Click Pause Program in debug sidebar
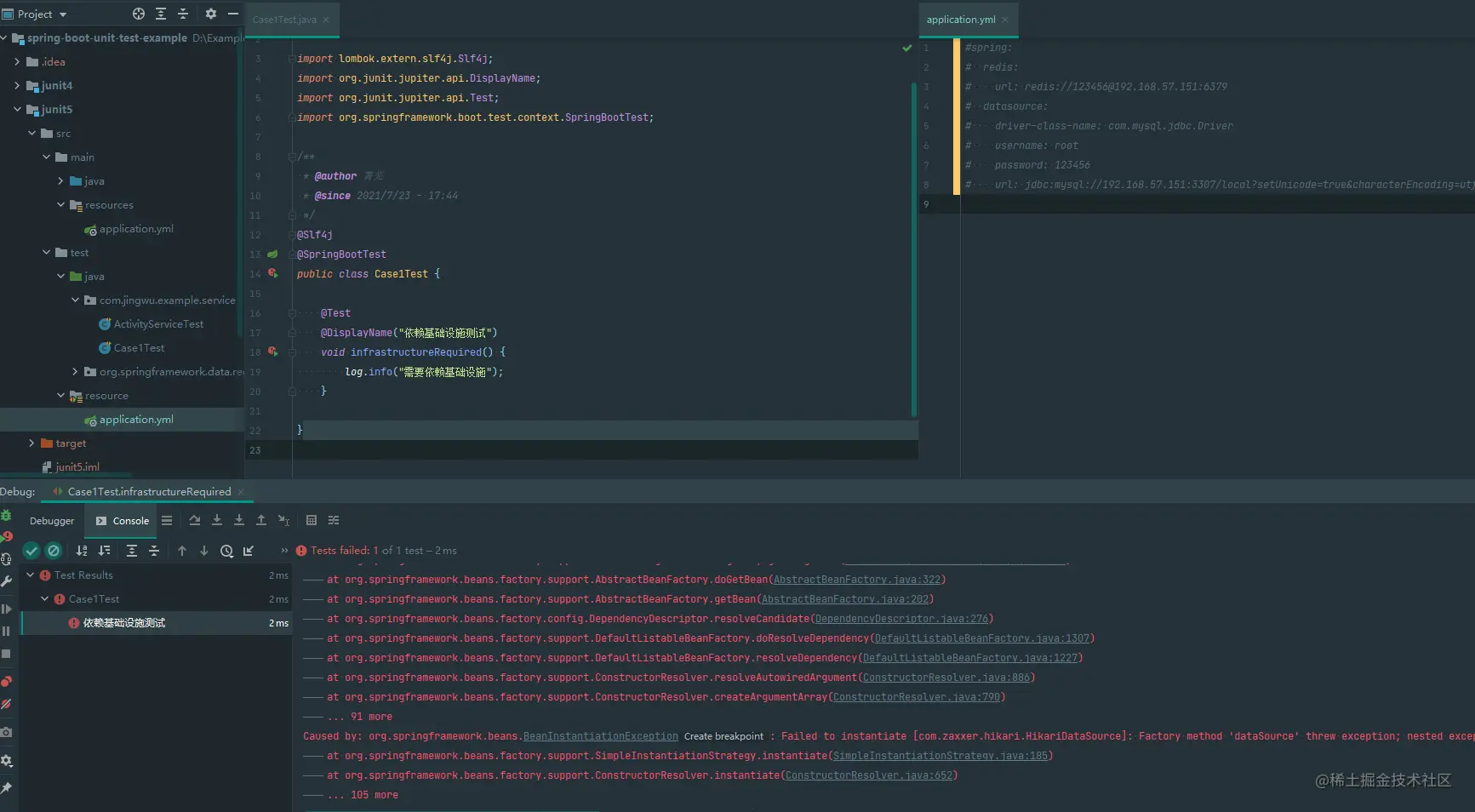Image resolution: width=1475 pixels, height=812 pixels. point(6,631)
